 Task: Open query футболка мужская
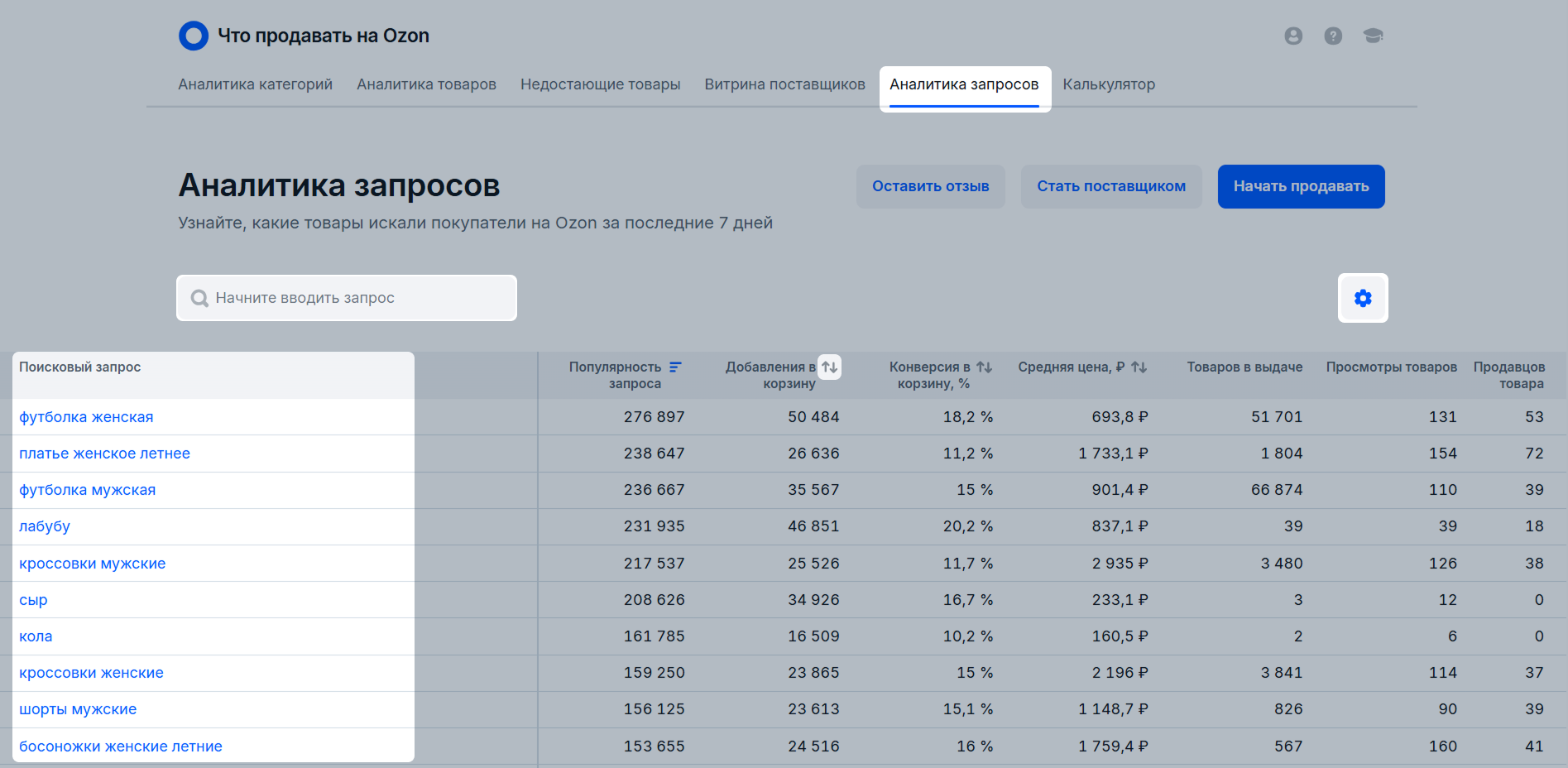(x=87, y=490)
